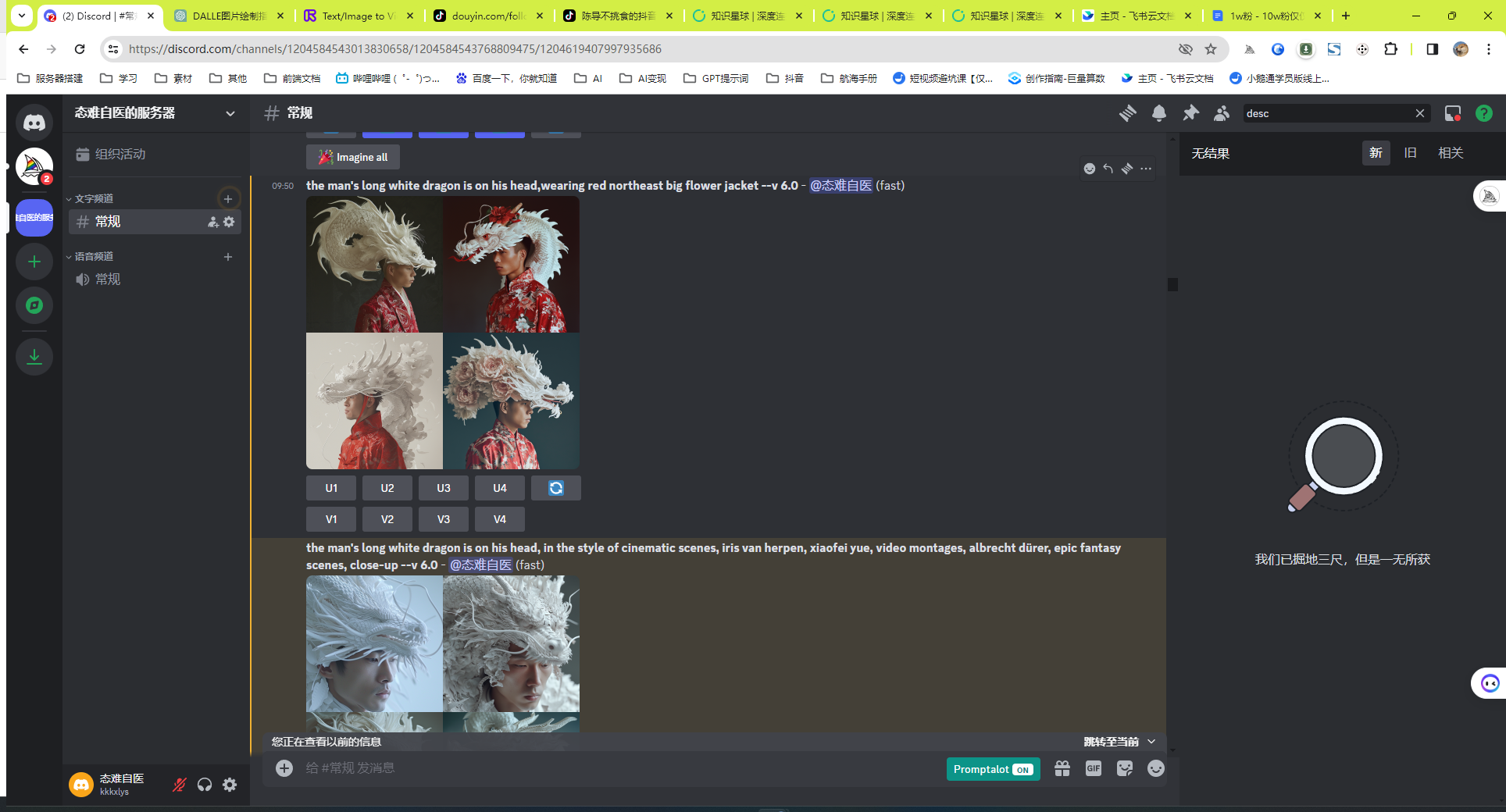Reroll the dragon jacket image grid

pos(556,488)
